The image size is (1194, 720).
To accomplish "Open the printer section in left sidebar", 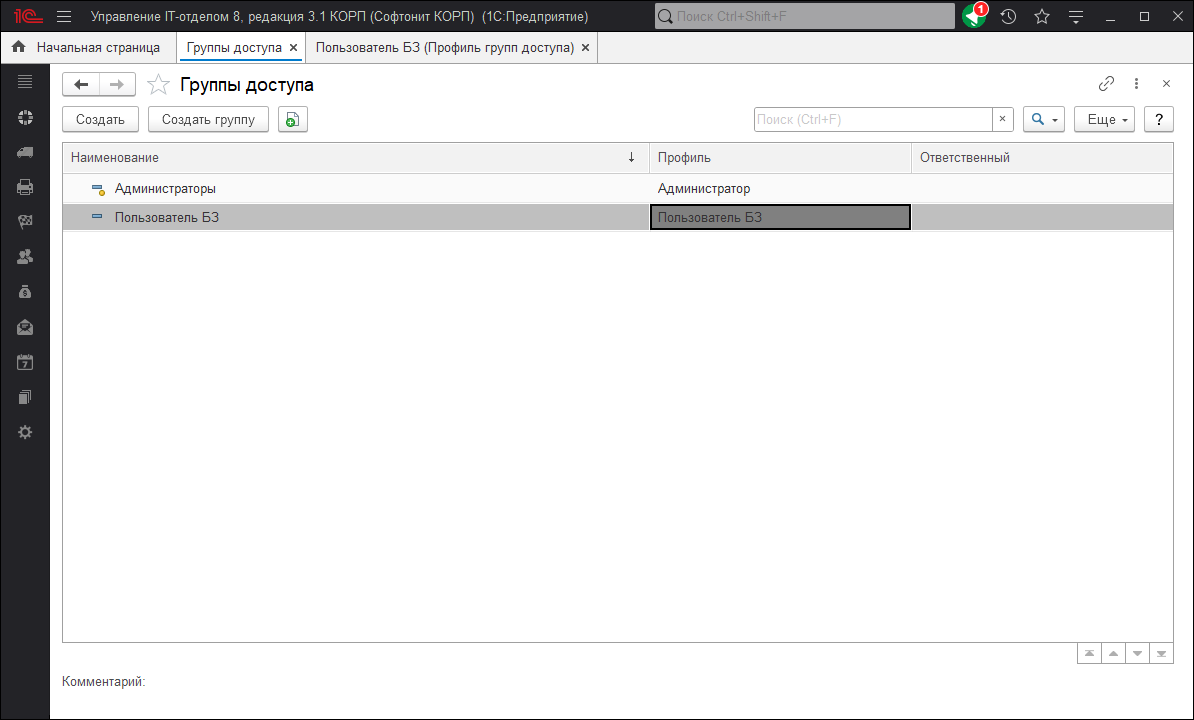I will [25, 187].
